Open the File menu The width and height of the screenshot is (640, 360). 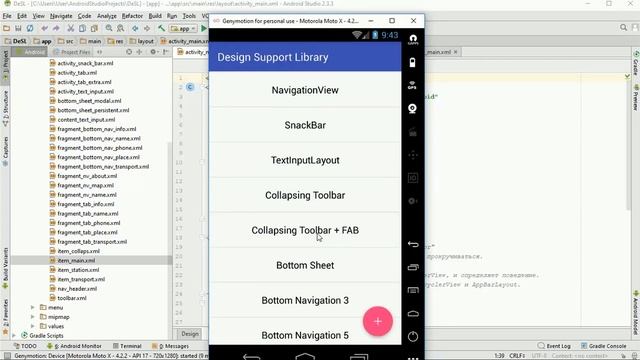[x=7, y=16]
